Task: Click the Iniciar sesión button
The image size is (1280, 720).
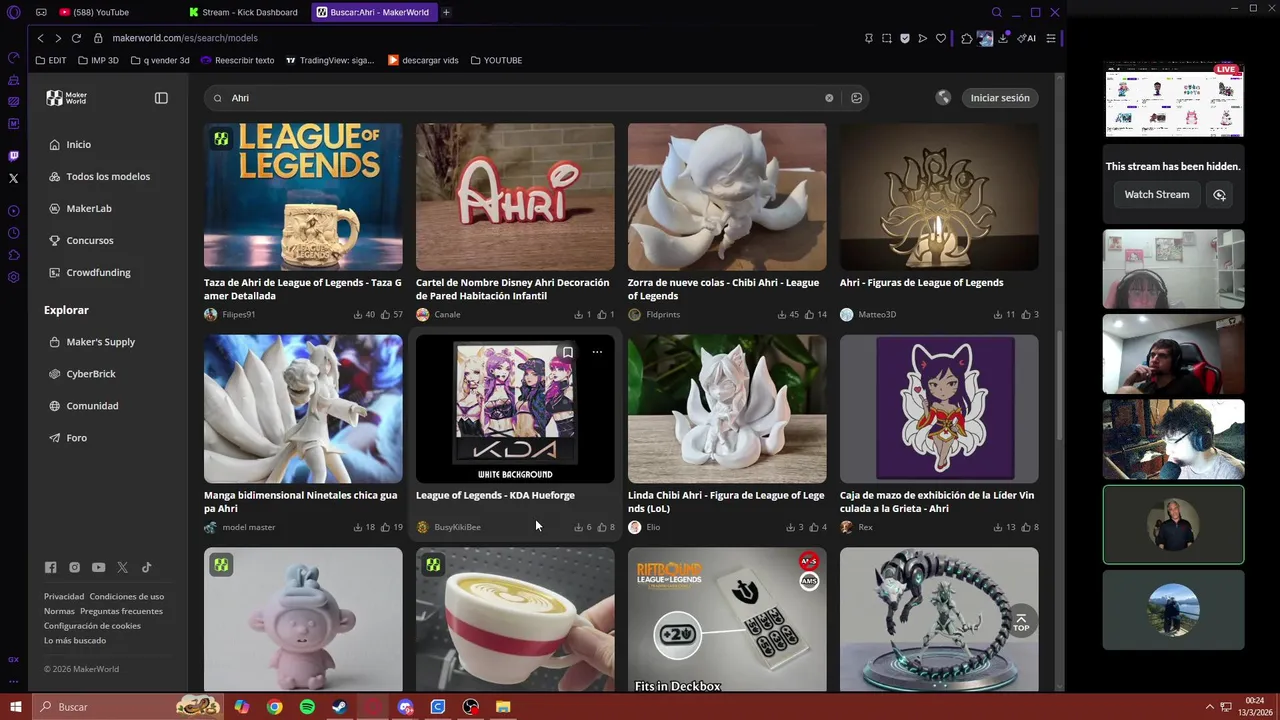Action: click(1000, 98)
